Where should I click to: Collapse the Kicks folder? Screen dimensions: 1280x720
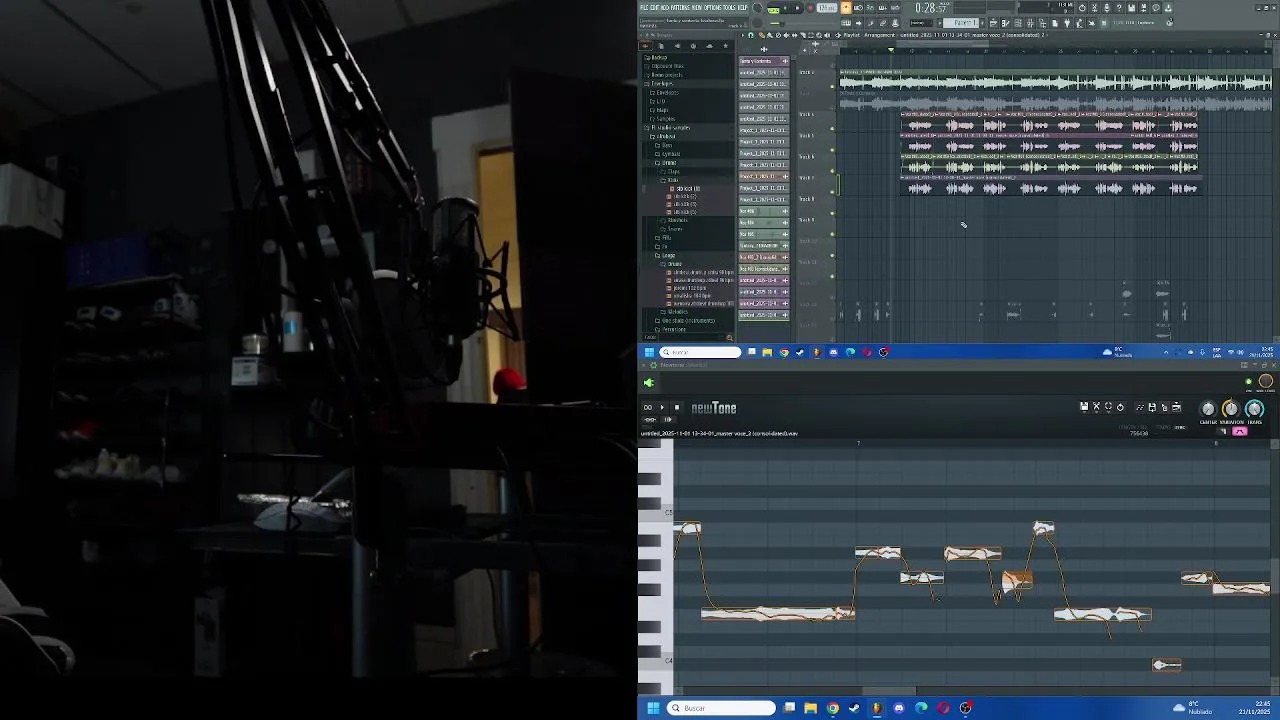(x=671, y=180)
